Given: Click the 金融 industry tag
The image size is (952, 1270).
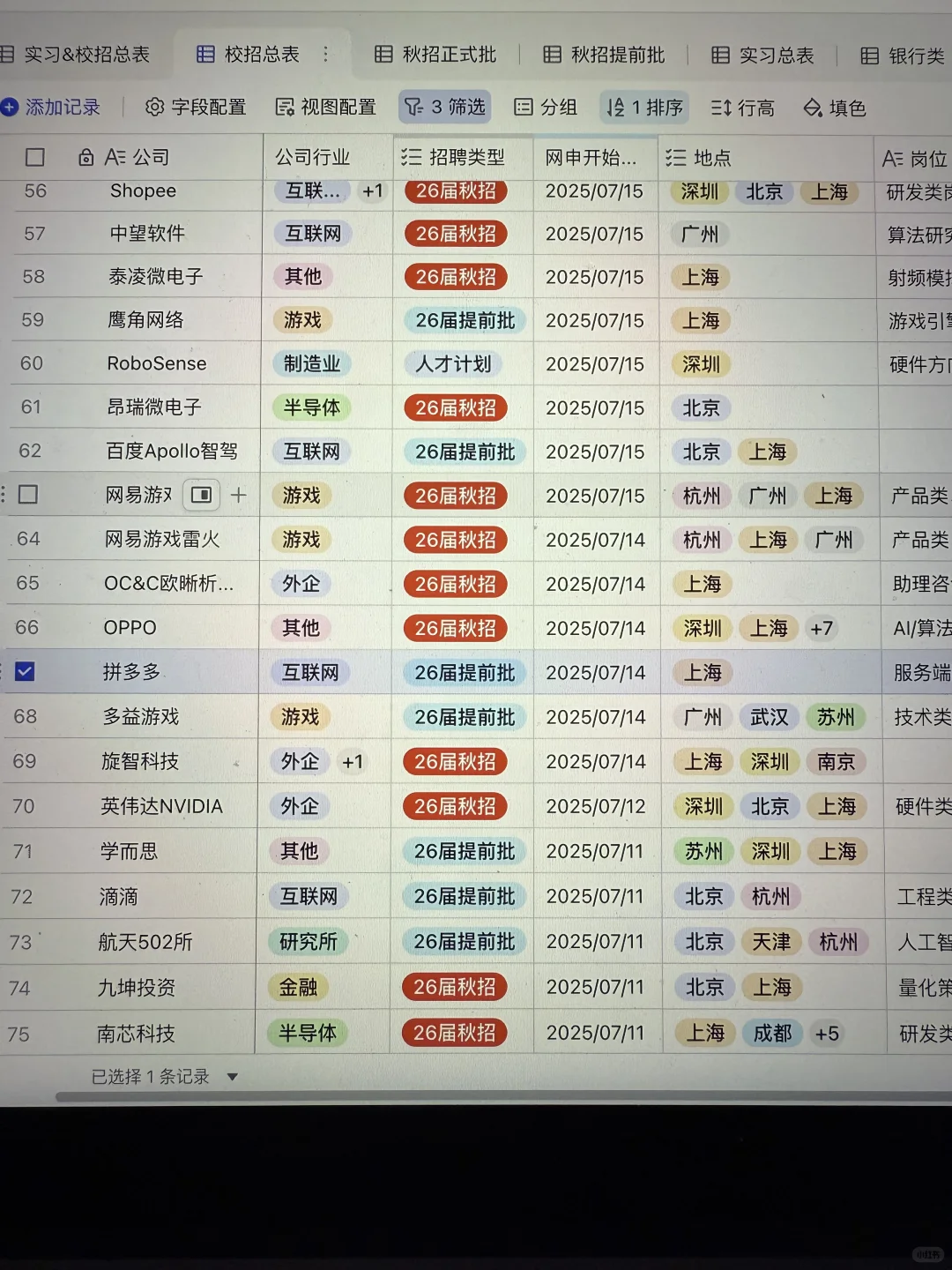Looking at the screenshot, I should pos(298,988).
